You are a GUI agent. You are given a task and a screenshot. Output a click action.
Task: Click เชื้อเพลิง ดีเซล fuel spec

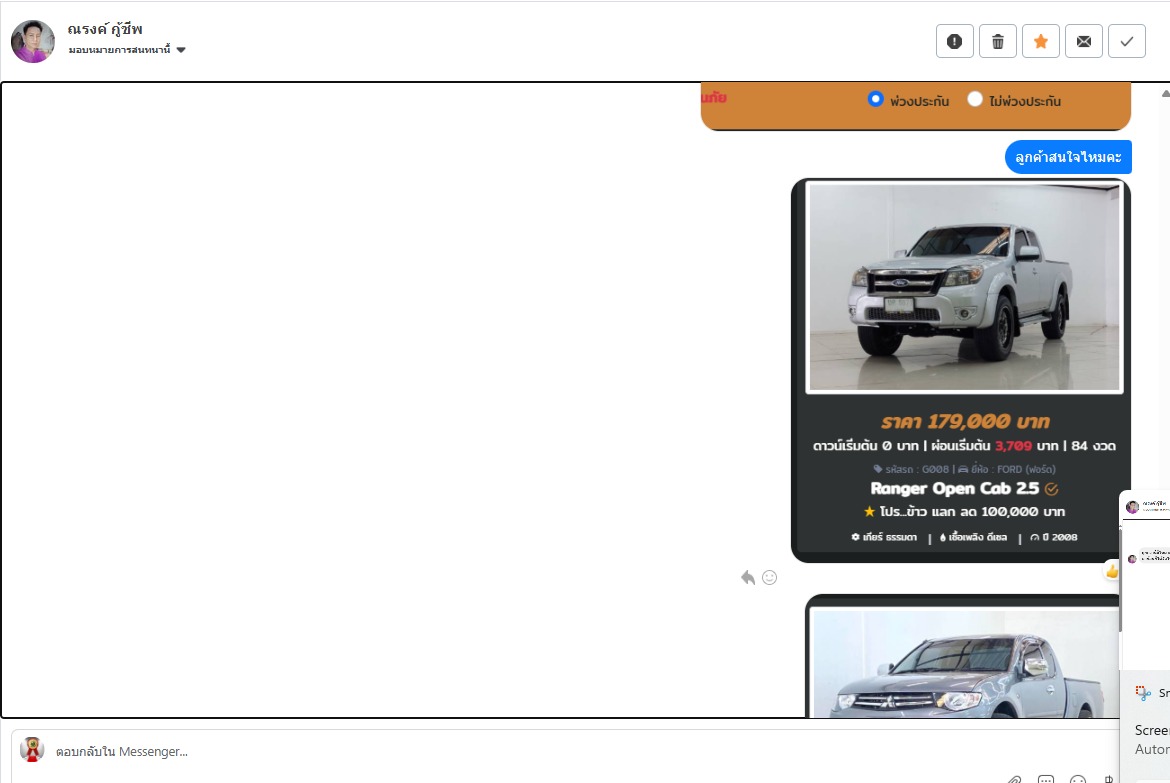click(973, 537)
